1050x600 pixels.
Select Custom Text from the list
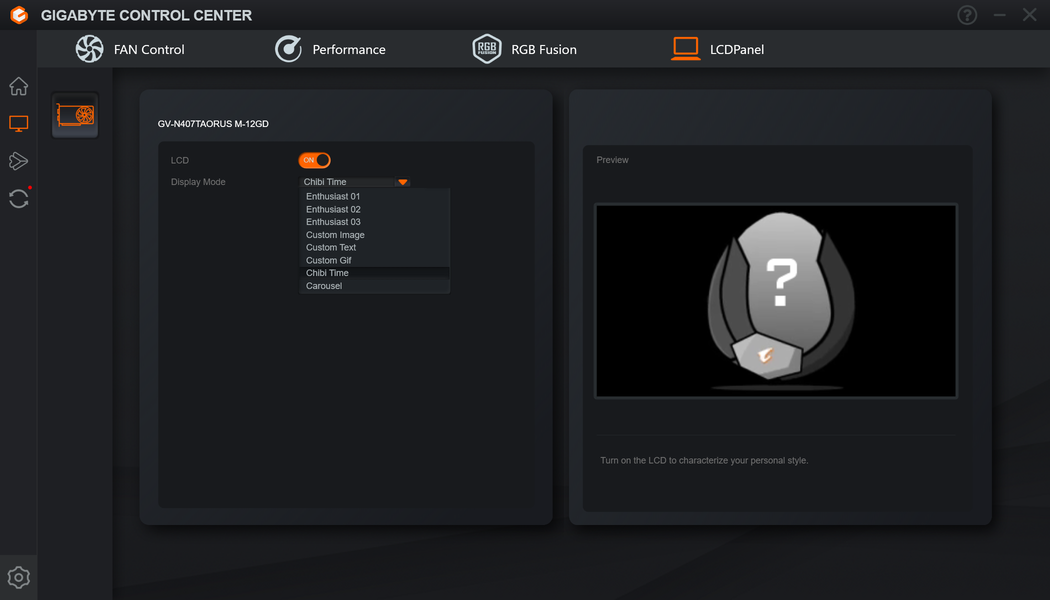(374, 247)
